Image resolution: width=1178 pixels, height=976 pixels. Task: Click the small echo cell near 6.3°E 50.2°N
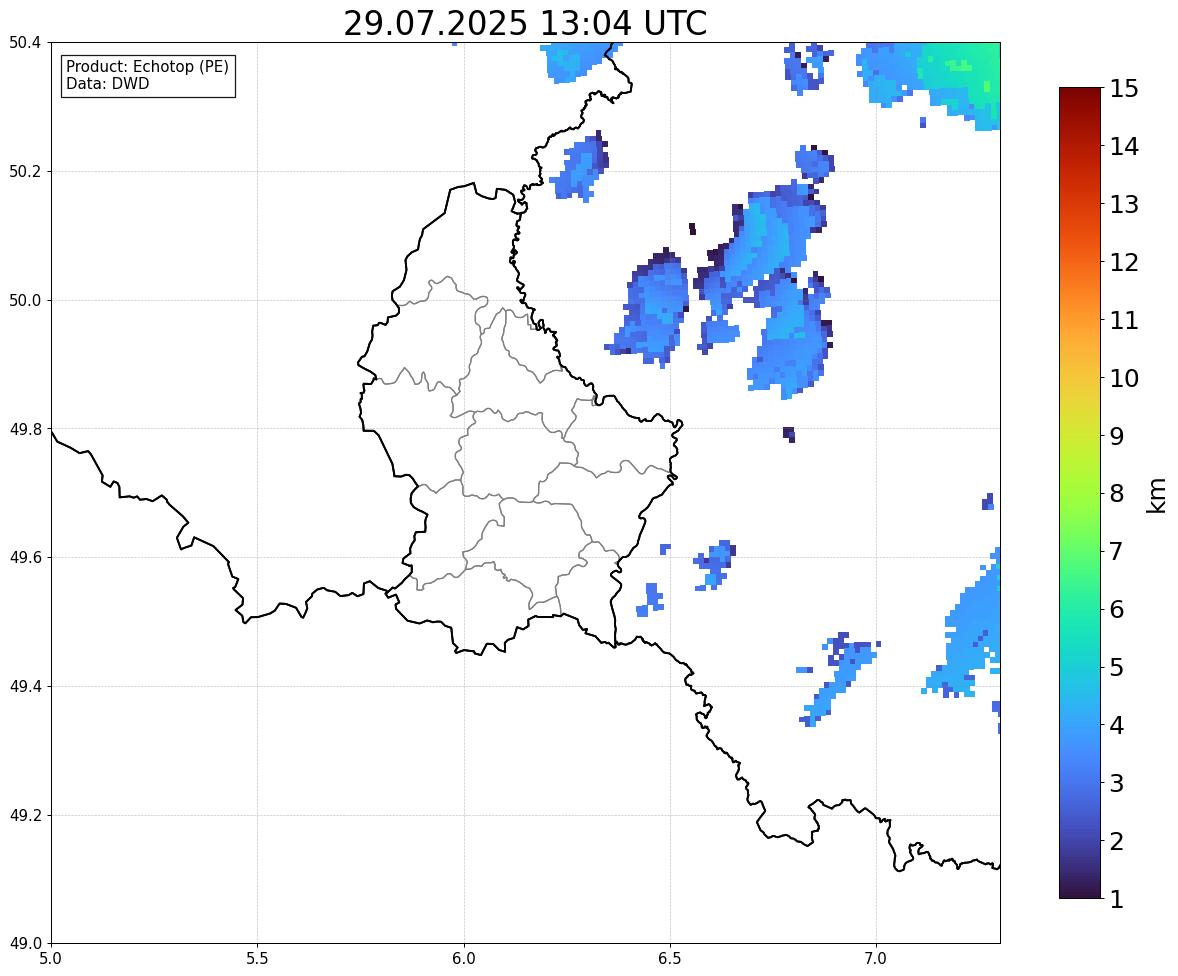pyautogui.click(x=580, y=167)
